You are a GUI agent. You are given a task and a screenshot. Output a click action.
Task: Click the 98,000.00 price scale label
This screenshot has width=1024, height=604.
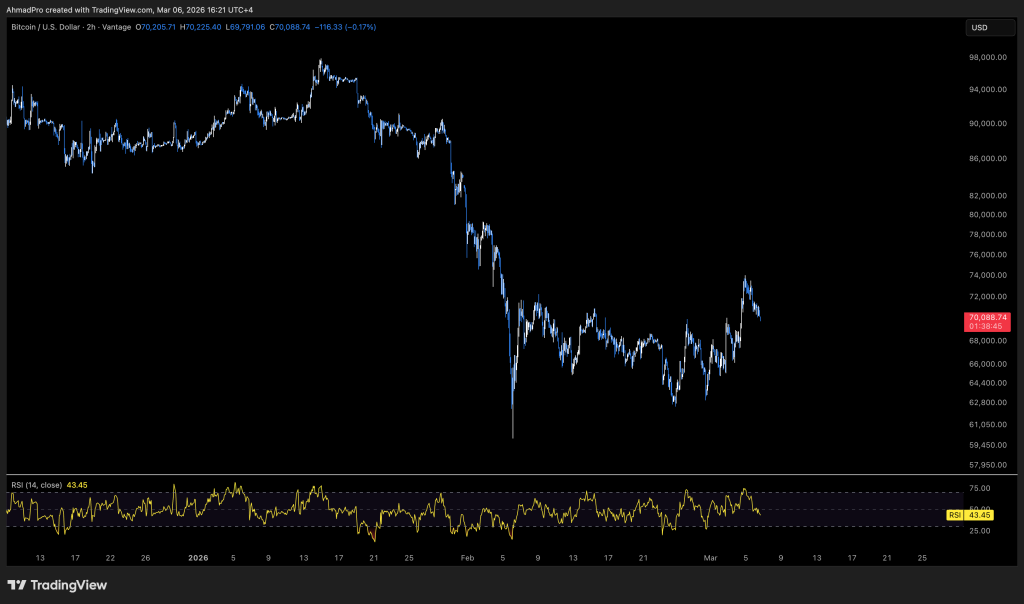(x=987, y=58)
